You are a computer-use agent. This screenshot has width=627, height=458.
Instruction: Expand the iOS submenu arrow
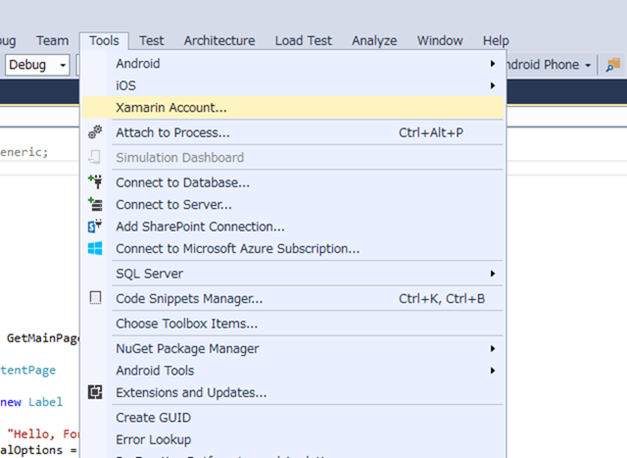(492, 85)
